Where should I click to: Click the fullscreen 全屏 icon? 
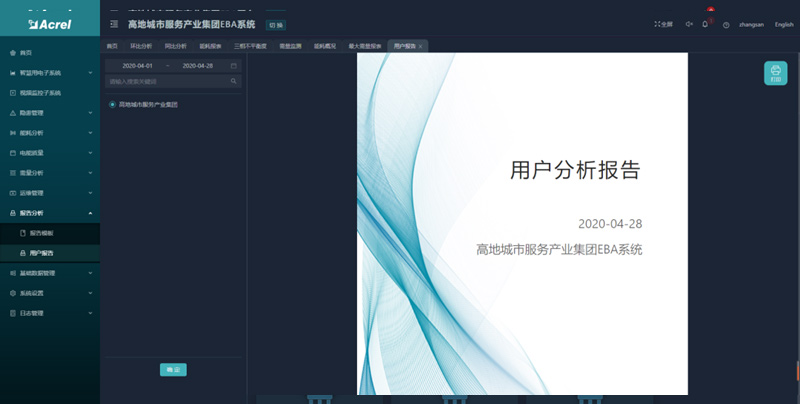pos(663,24)
